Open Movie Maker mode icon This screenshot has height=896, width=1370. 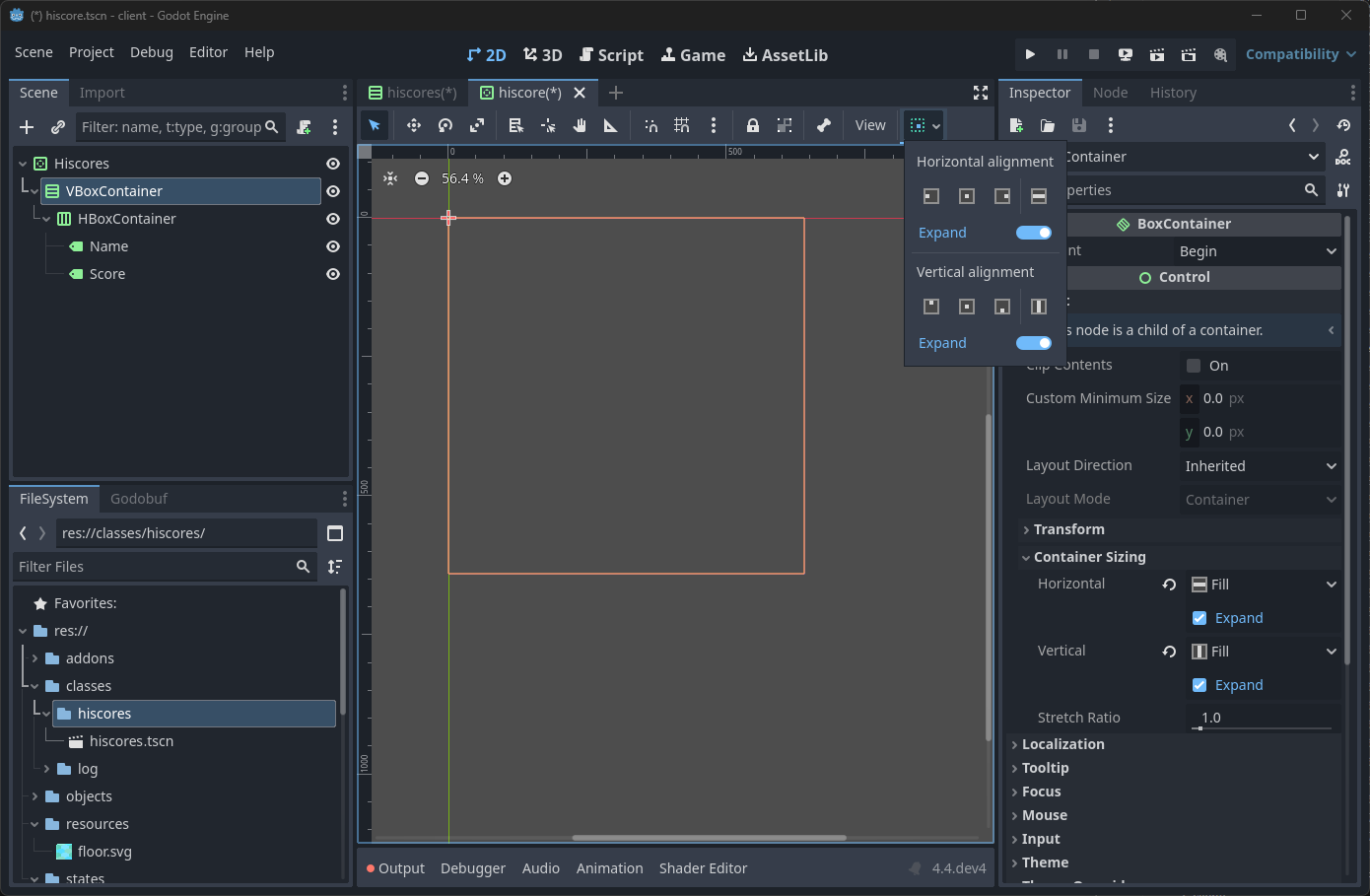(1220, 54)
